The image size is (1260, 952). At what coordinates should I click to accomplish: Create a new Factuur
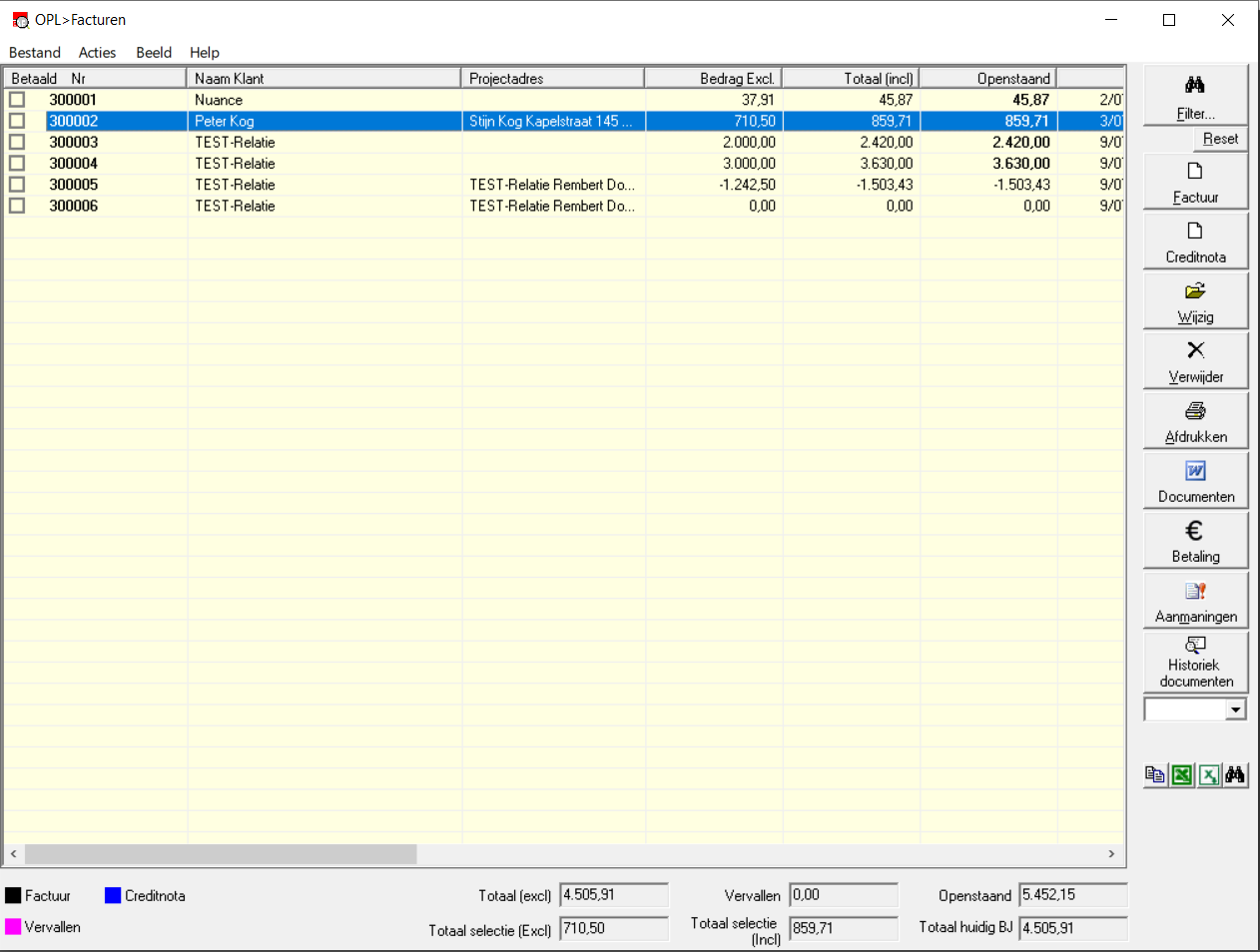[1195, 182]
